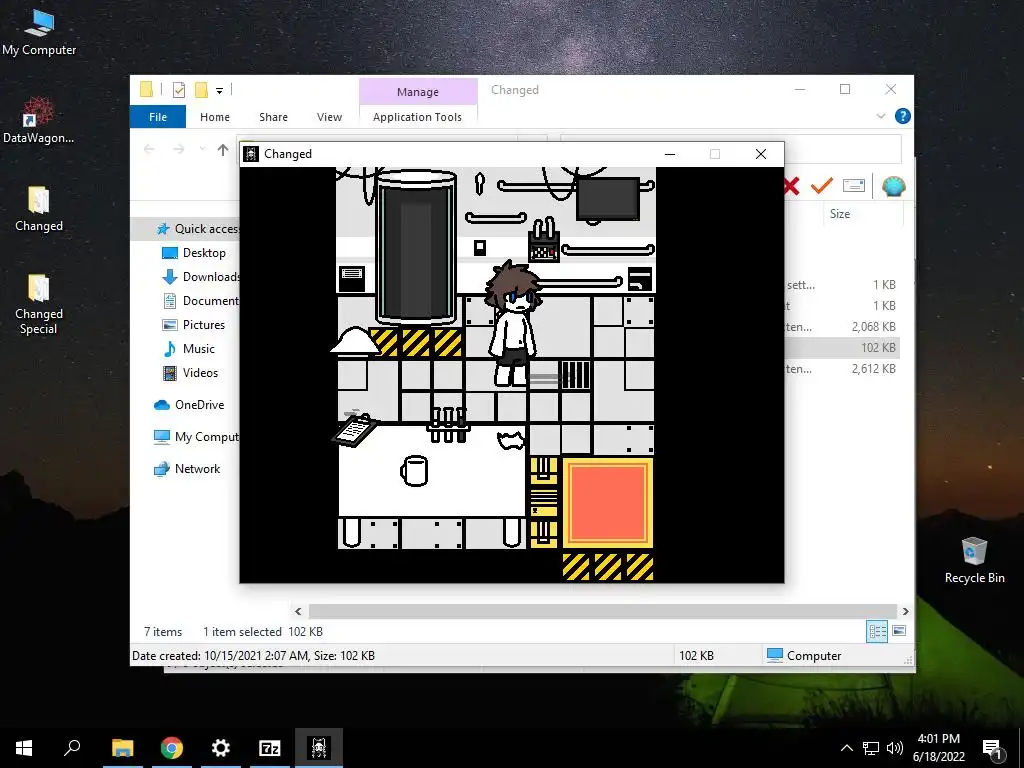The width and height of the screenshot is (1024, 768).
Task: Switch to large icons view in status bar
Action: coord(899,631)
